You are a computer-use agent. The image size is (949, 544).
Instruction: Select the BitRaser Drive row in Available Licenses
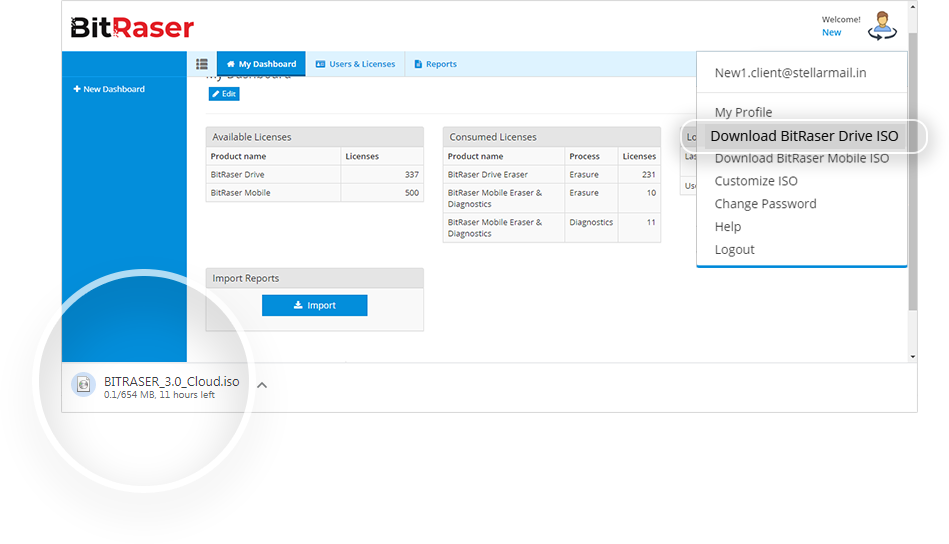click(x=315, y=174)
